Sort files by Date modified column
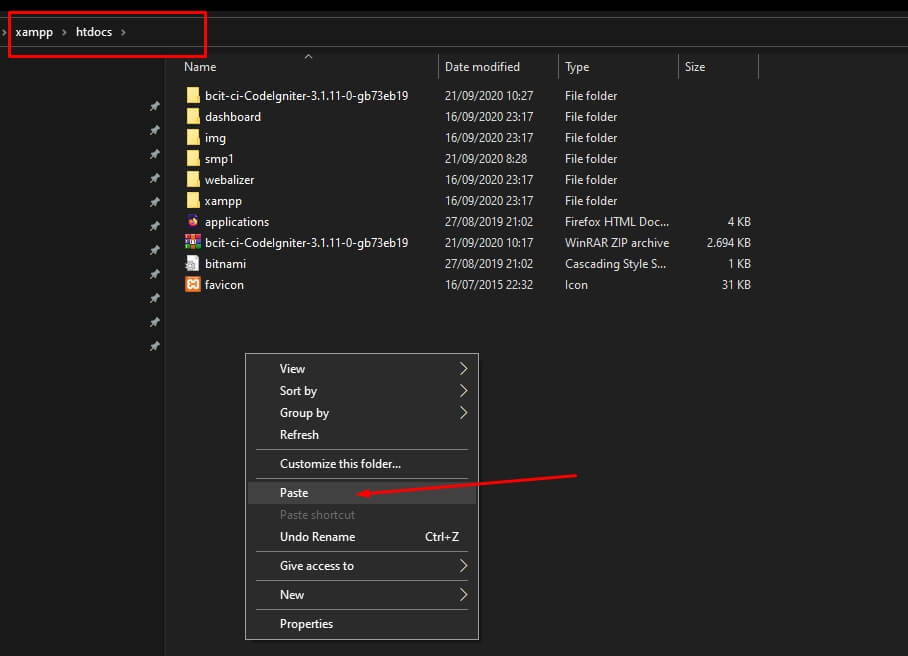908x656 pixels. (x=482, y=67)
